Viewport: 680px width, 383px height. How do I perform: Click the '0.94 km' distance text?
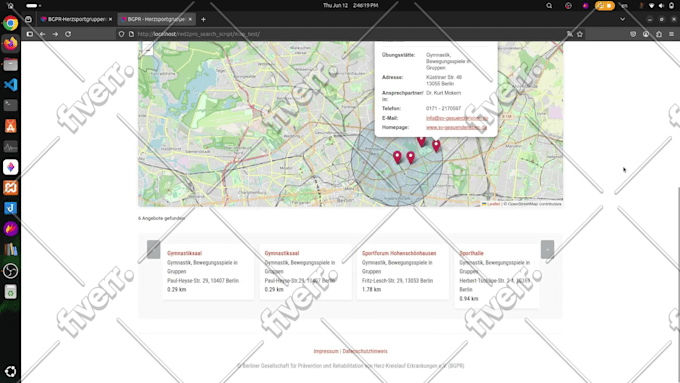469,298
